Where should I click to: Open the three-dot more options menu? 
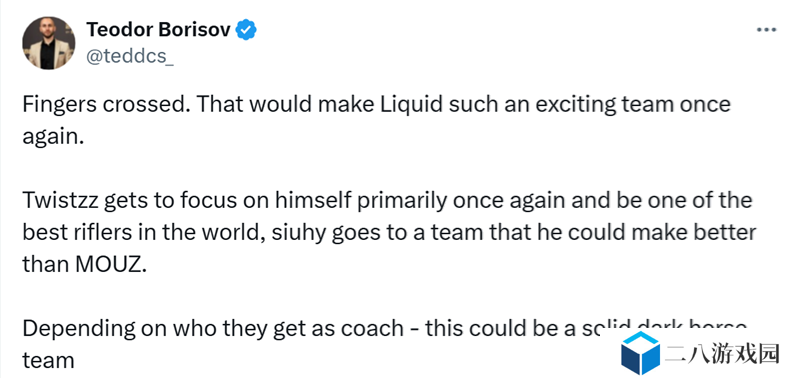pyautogui.click(x=766, y=30)
